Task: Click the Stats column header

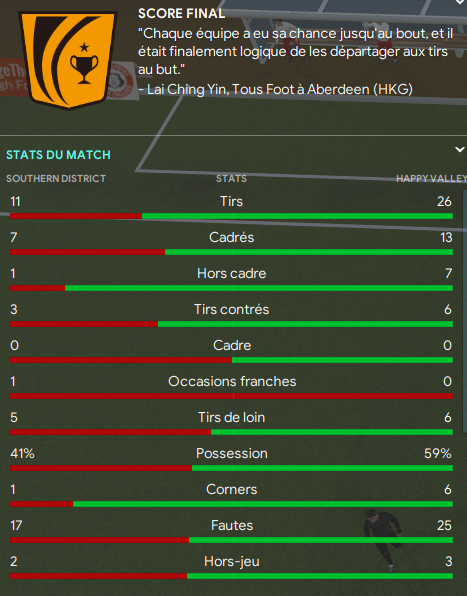Action: 231,179
